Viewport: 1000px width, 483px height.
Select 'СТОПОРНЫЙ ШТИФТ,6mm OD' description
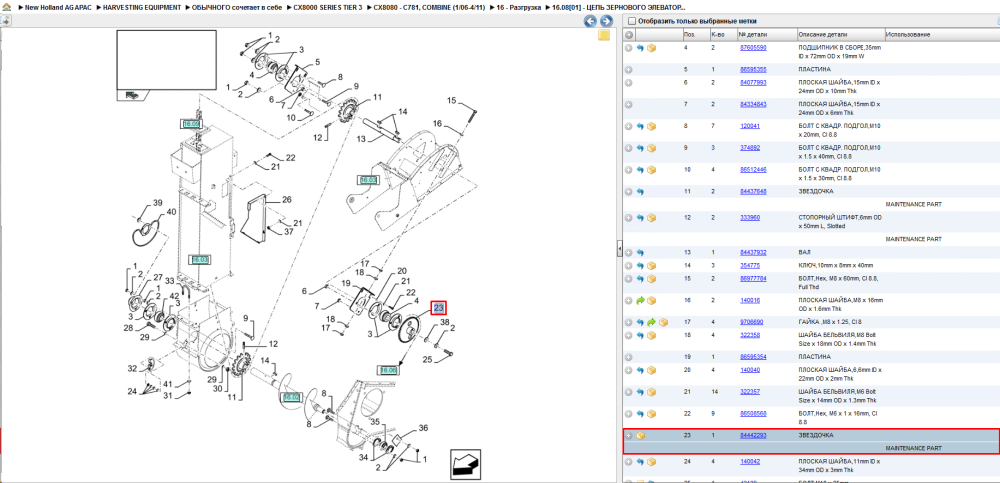tap(839, 218)
